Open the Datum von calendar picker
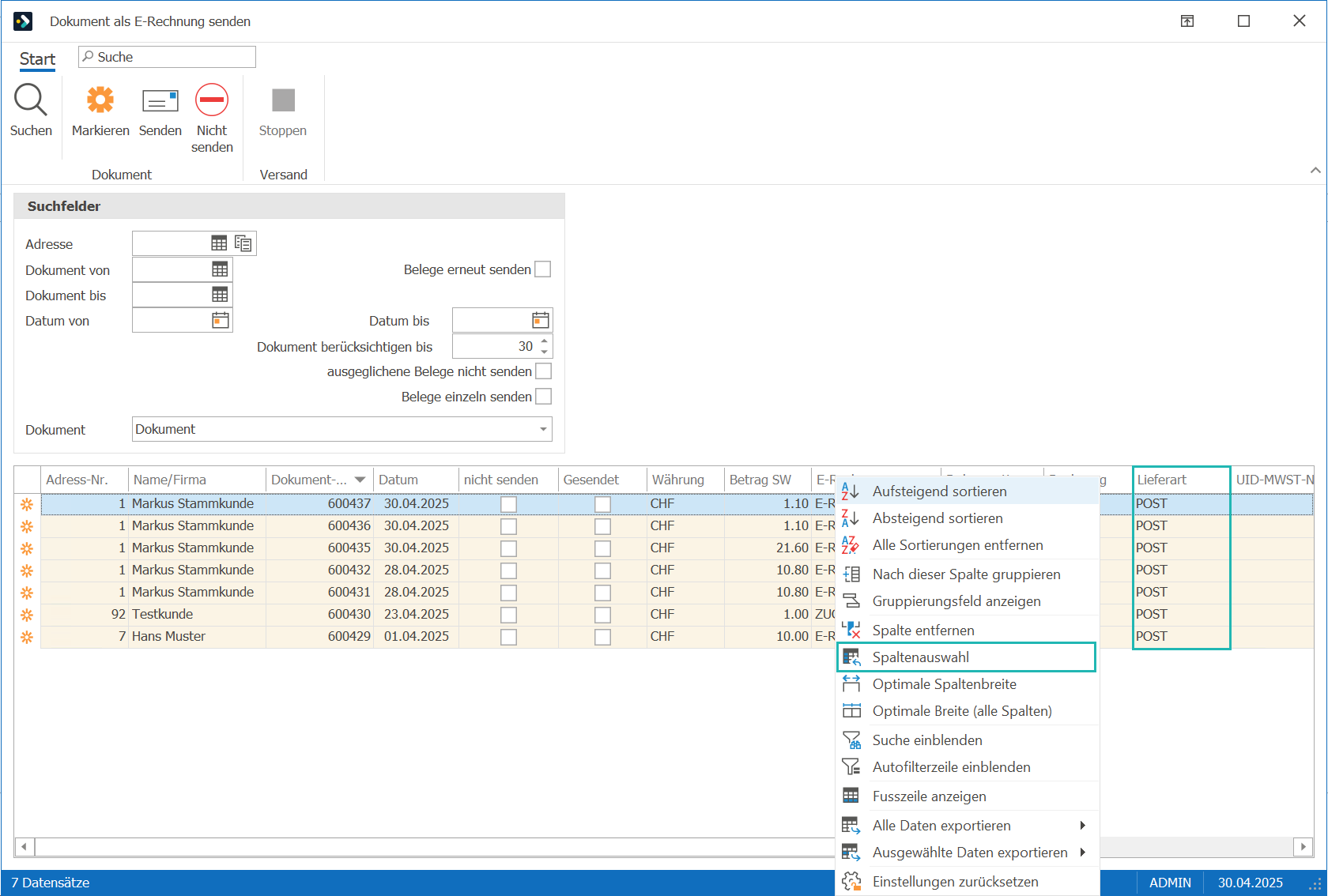The height and width of the screenshot is (896, 1328). [x=221, y=320]
